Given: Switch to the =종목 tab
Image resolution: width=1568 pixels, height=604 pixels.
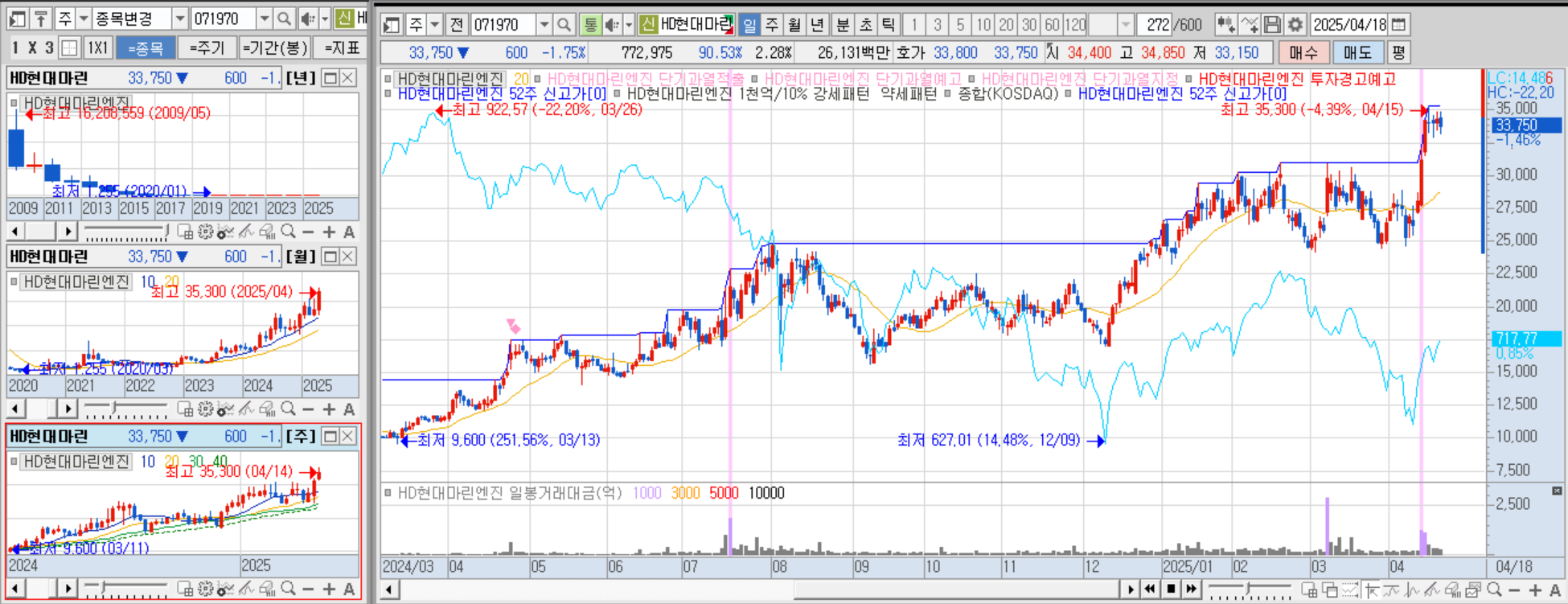Looking at the screenshot, I should click(146, 48).
